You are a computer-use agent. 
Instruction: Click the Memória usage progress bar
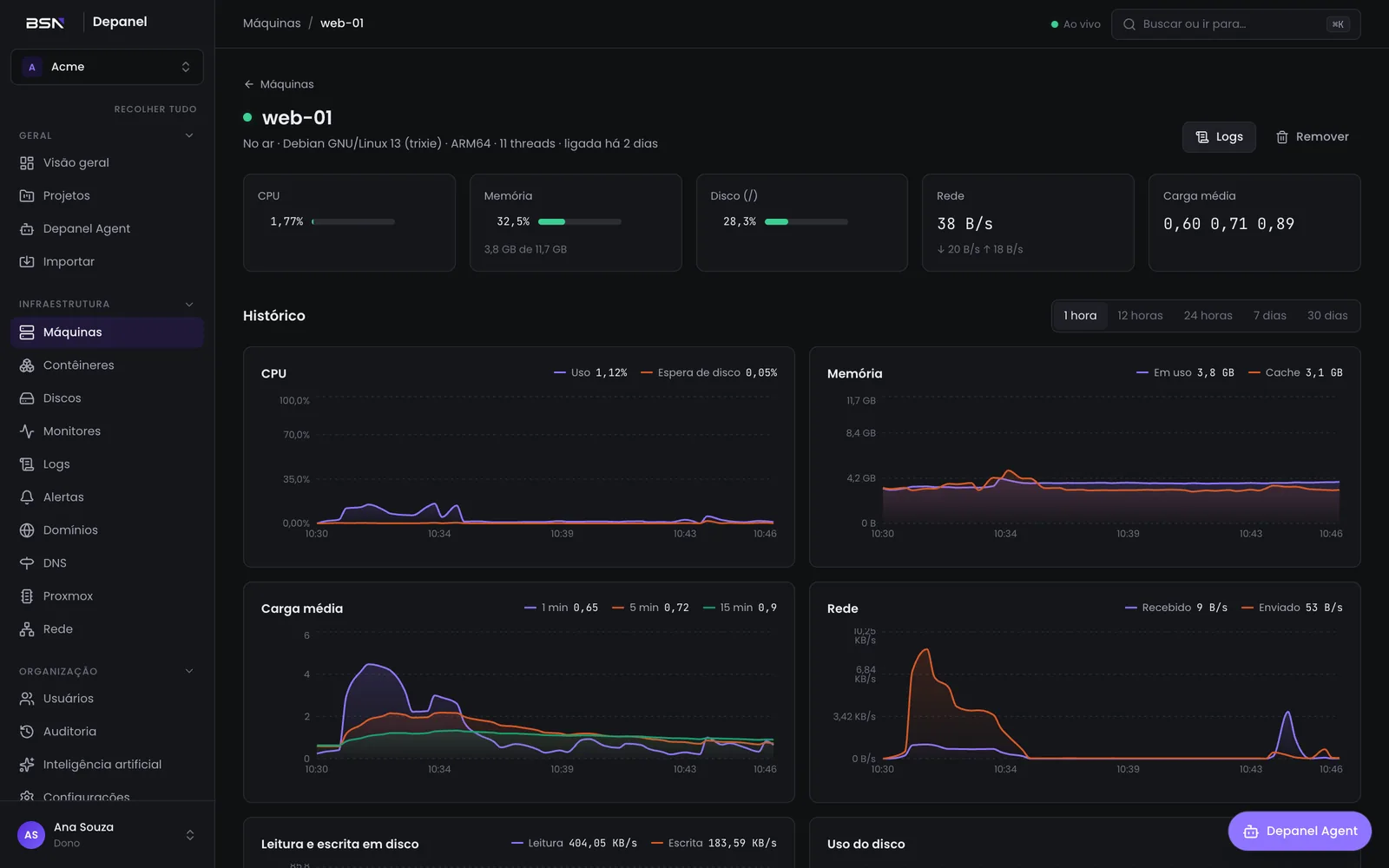[x=580, y=222]
